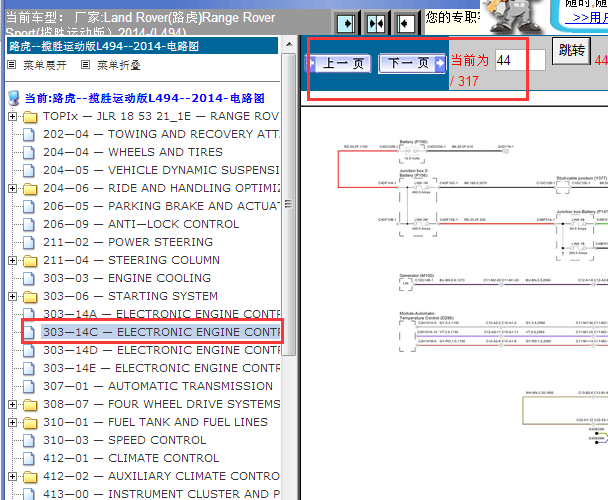Click the 206-09 document page icon
Screen dimensions: 608x500
29,225
